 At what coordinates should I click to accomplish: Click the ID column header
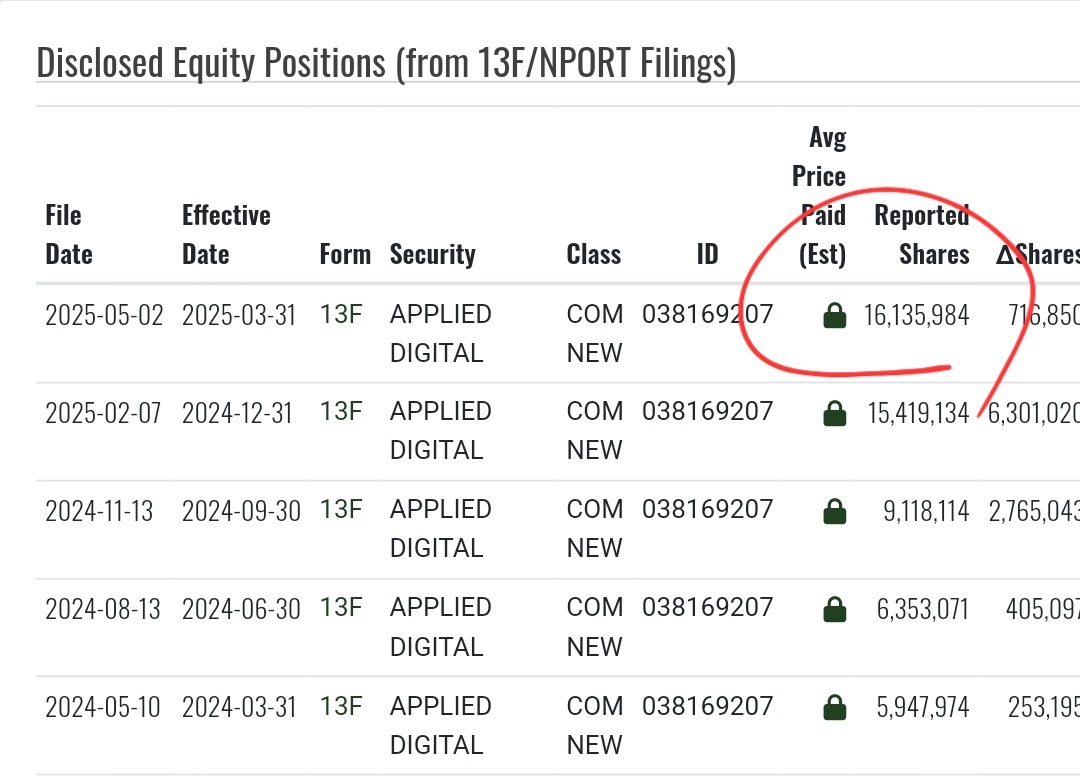[707, 255]
